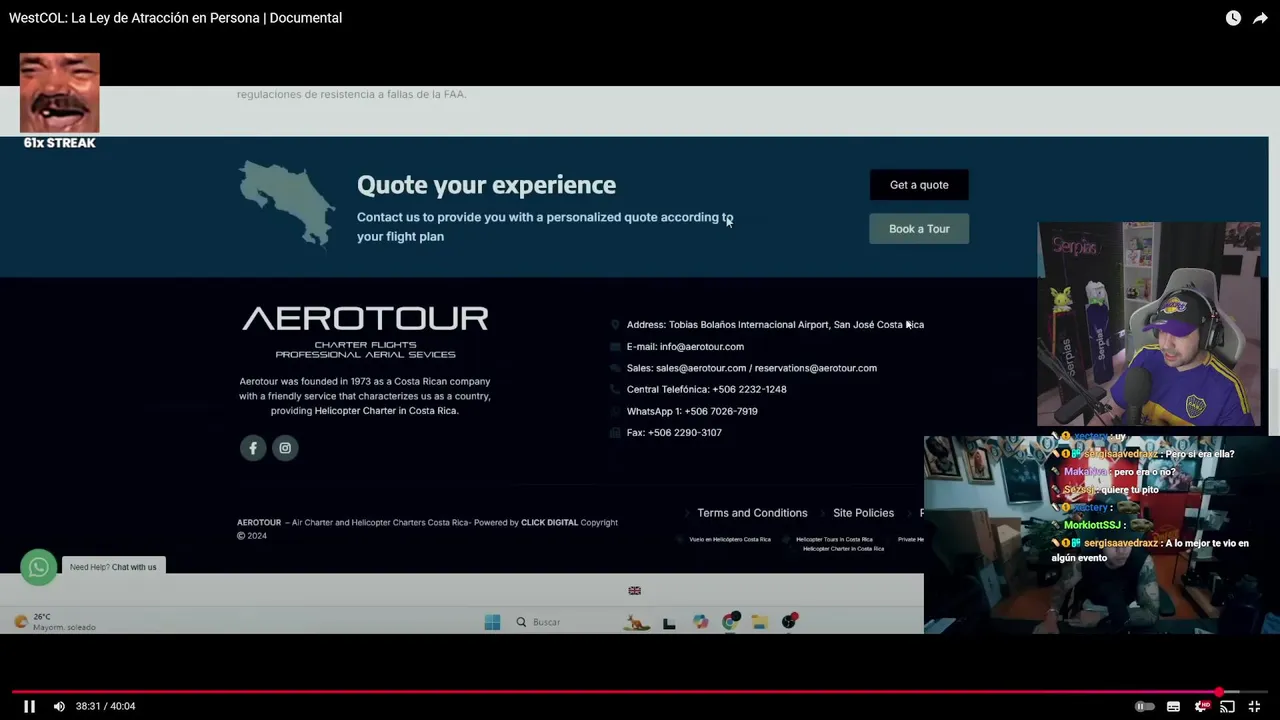Viewport: 1280px width, 720px height.
Task: Click the Book a Tour button
Action: click(919, 229)
